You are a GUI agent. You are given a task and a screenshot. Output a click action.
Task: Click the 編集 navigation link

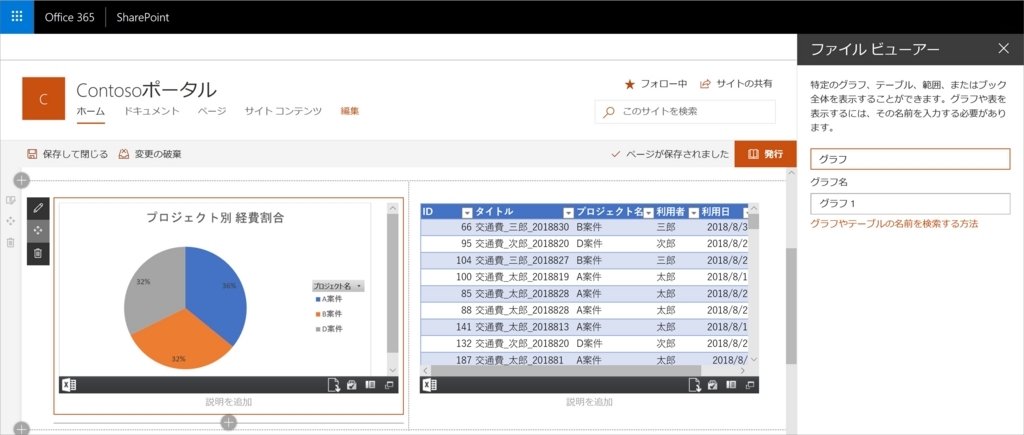350,112
